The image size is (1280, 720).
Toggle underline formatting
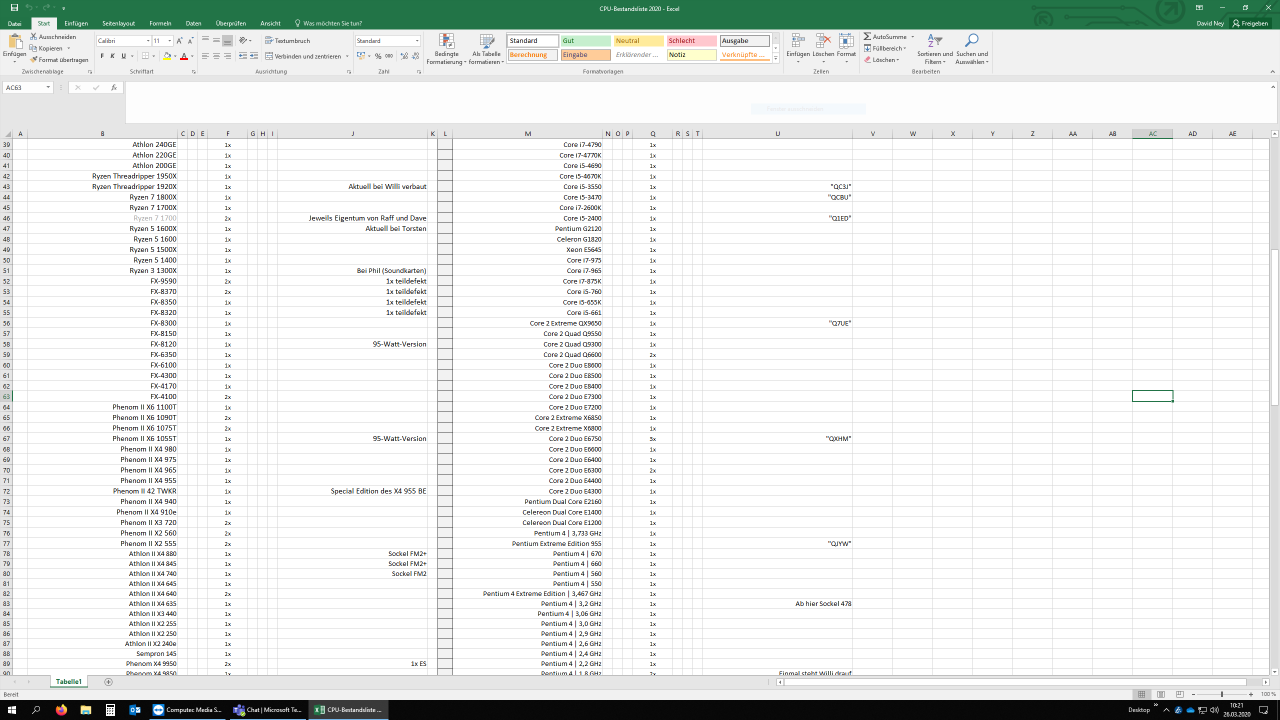click(x=123, y=56)
